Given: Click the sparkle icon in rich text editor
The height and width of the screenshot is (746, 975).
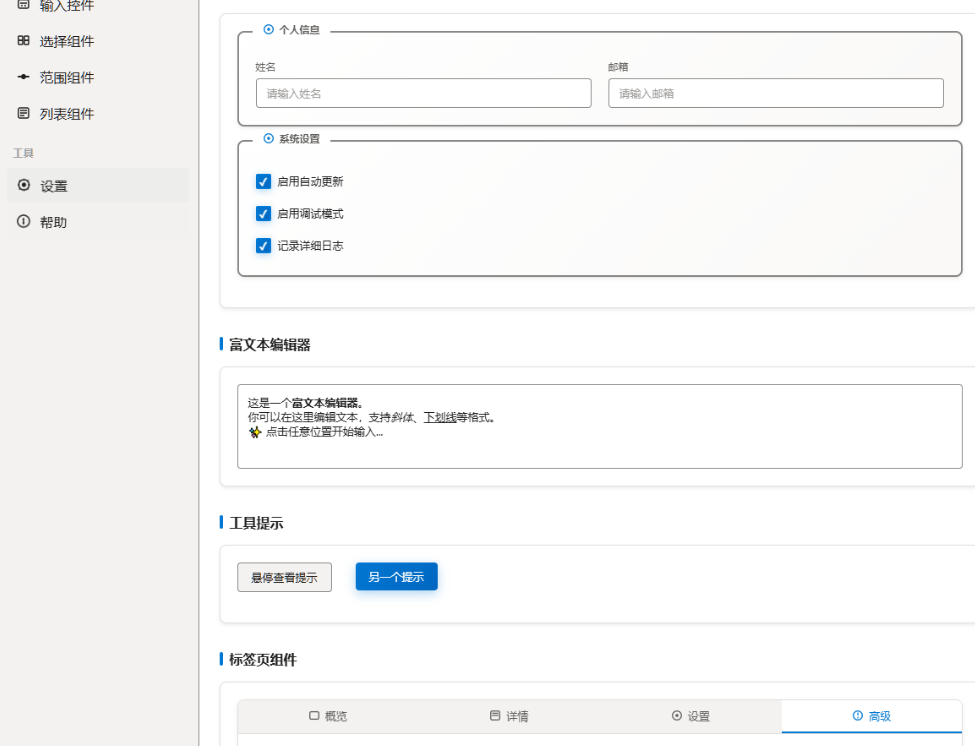Looking at the screenshot, I should tap(255, 432).
